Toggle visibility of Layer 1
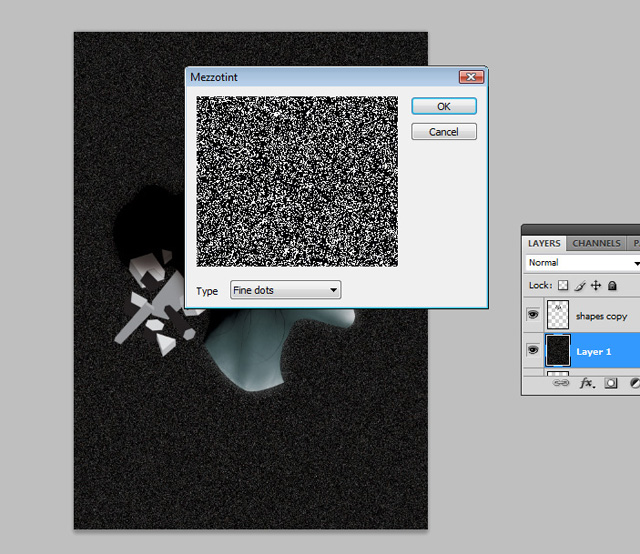Image resolution: width=640 pixels, height=554 pixels. click(x=532, y=351)
